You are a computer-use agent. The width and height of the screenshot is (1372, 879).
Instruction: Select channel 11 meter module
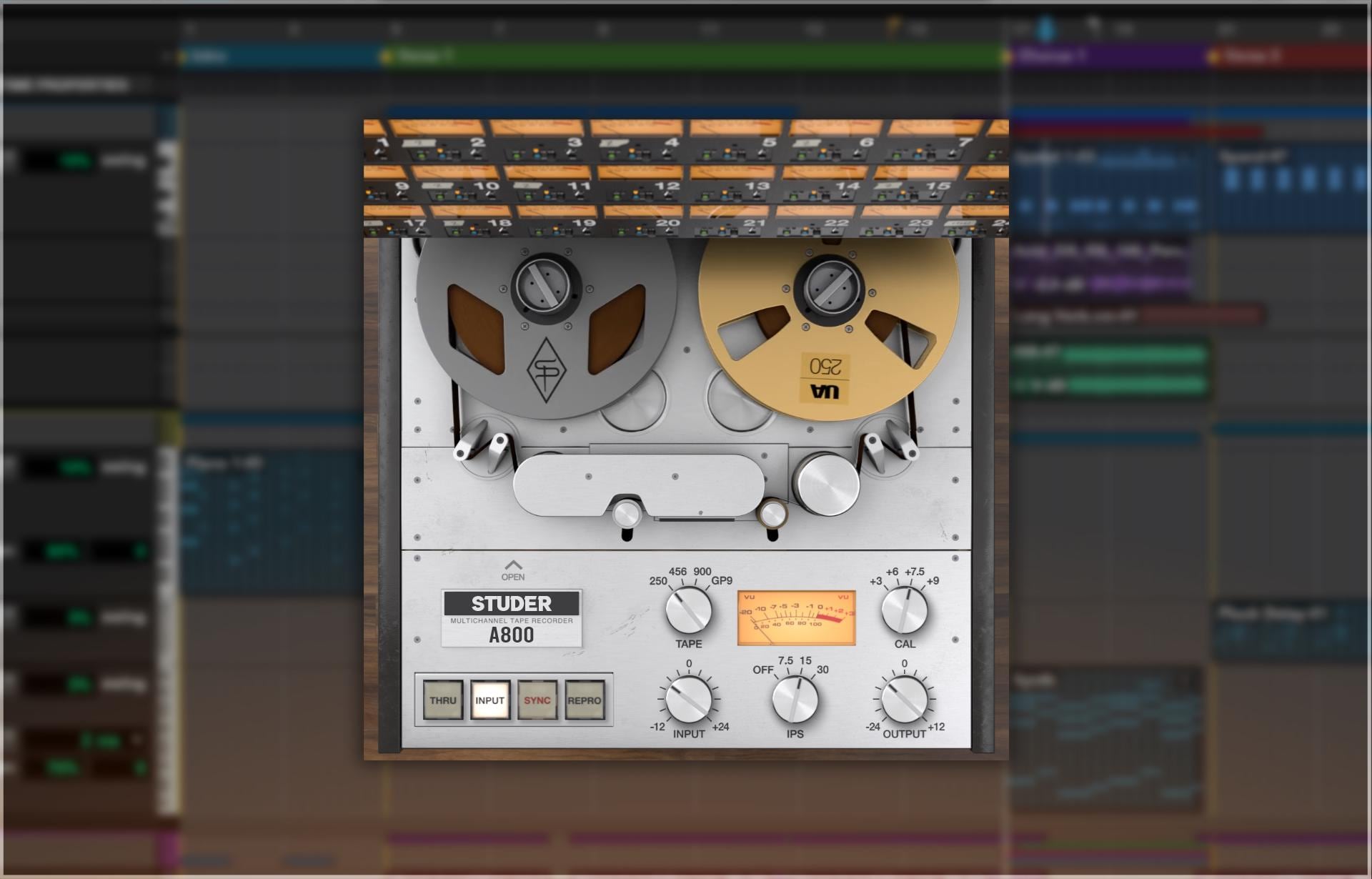click(547, 184)
